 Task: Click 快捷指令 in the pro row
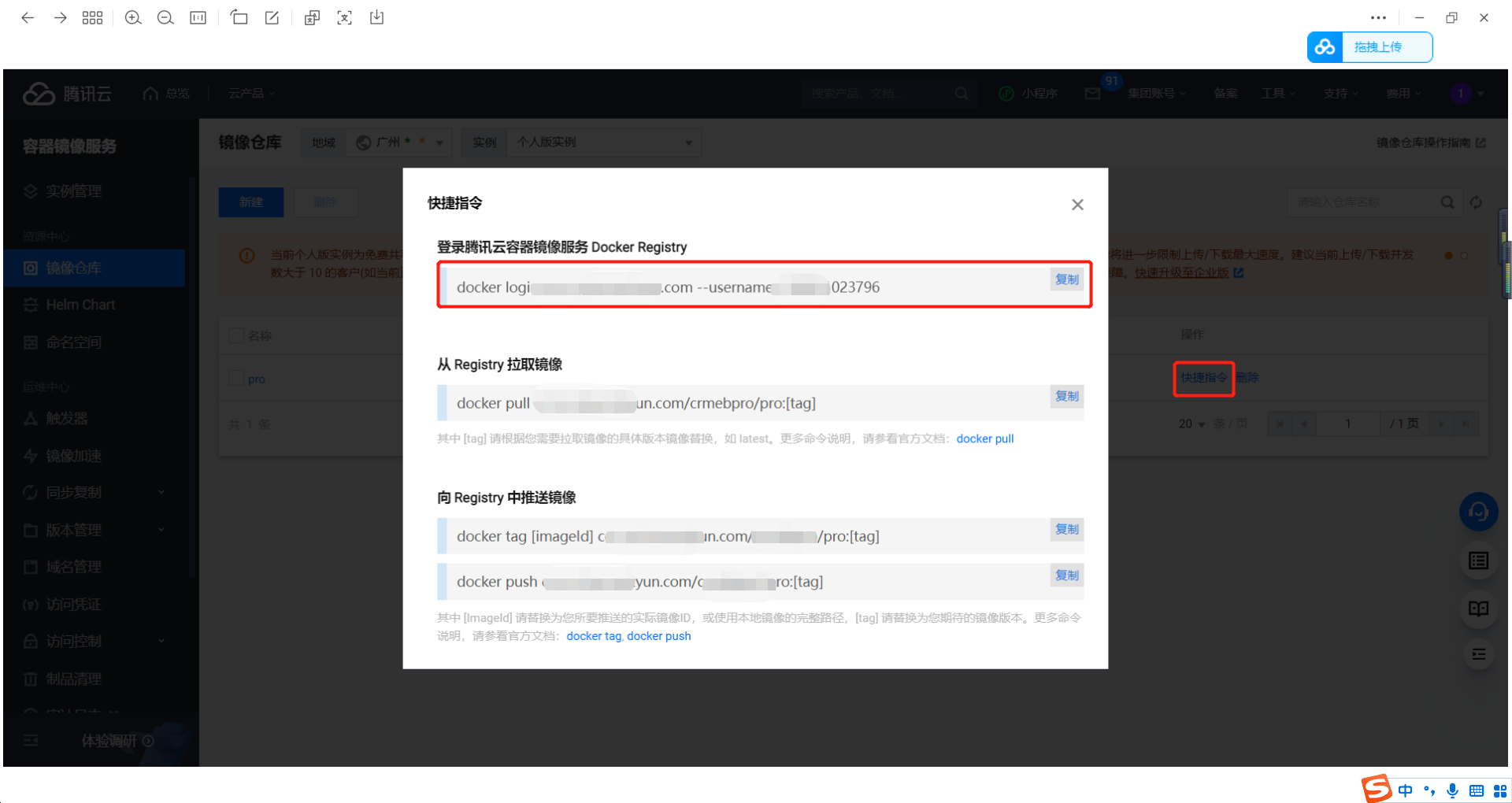click(1204, 378)
